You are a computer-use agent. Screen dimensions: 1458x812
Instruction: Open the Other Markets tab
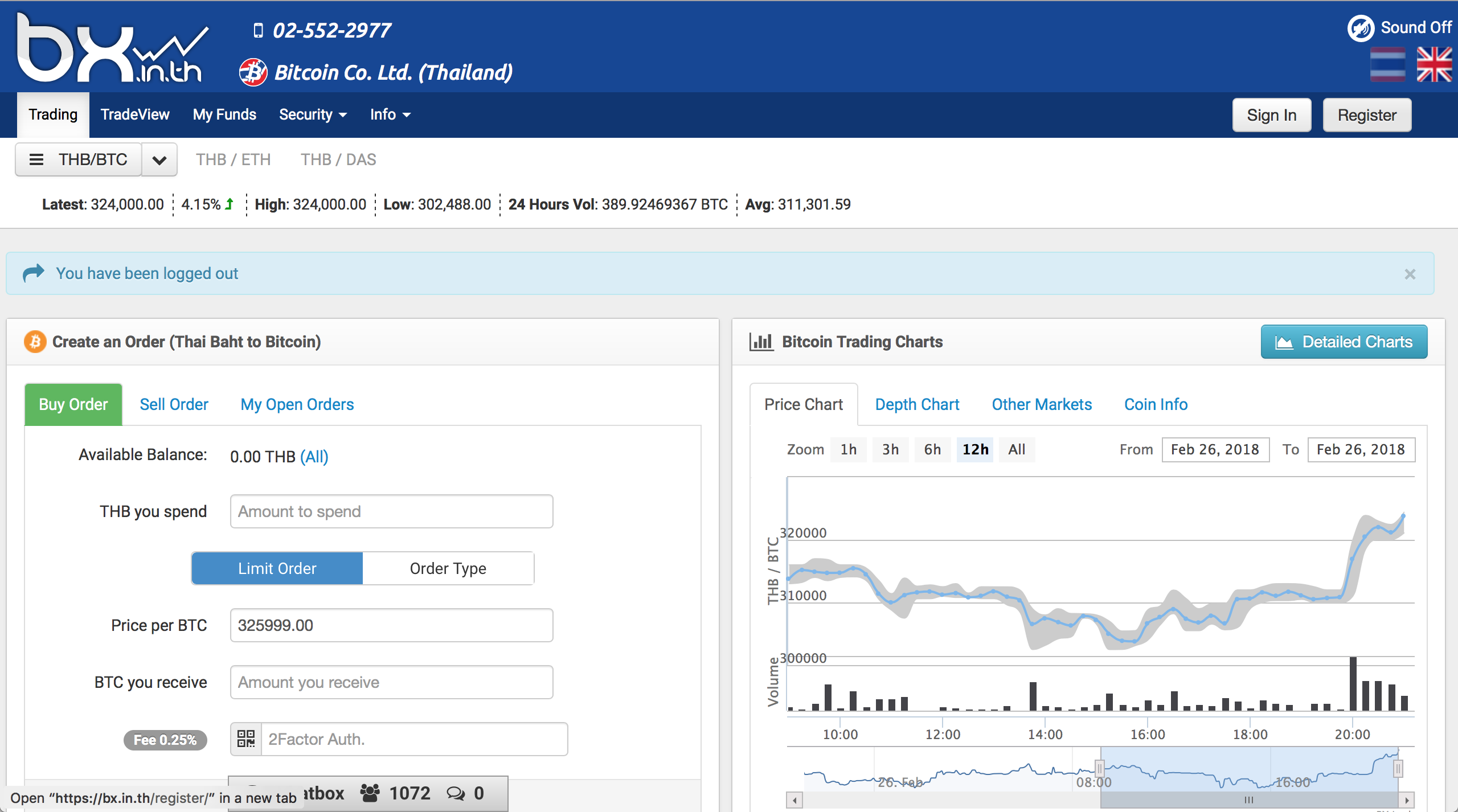pyautogui.click(x=1042, y=404)
